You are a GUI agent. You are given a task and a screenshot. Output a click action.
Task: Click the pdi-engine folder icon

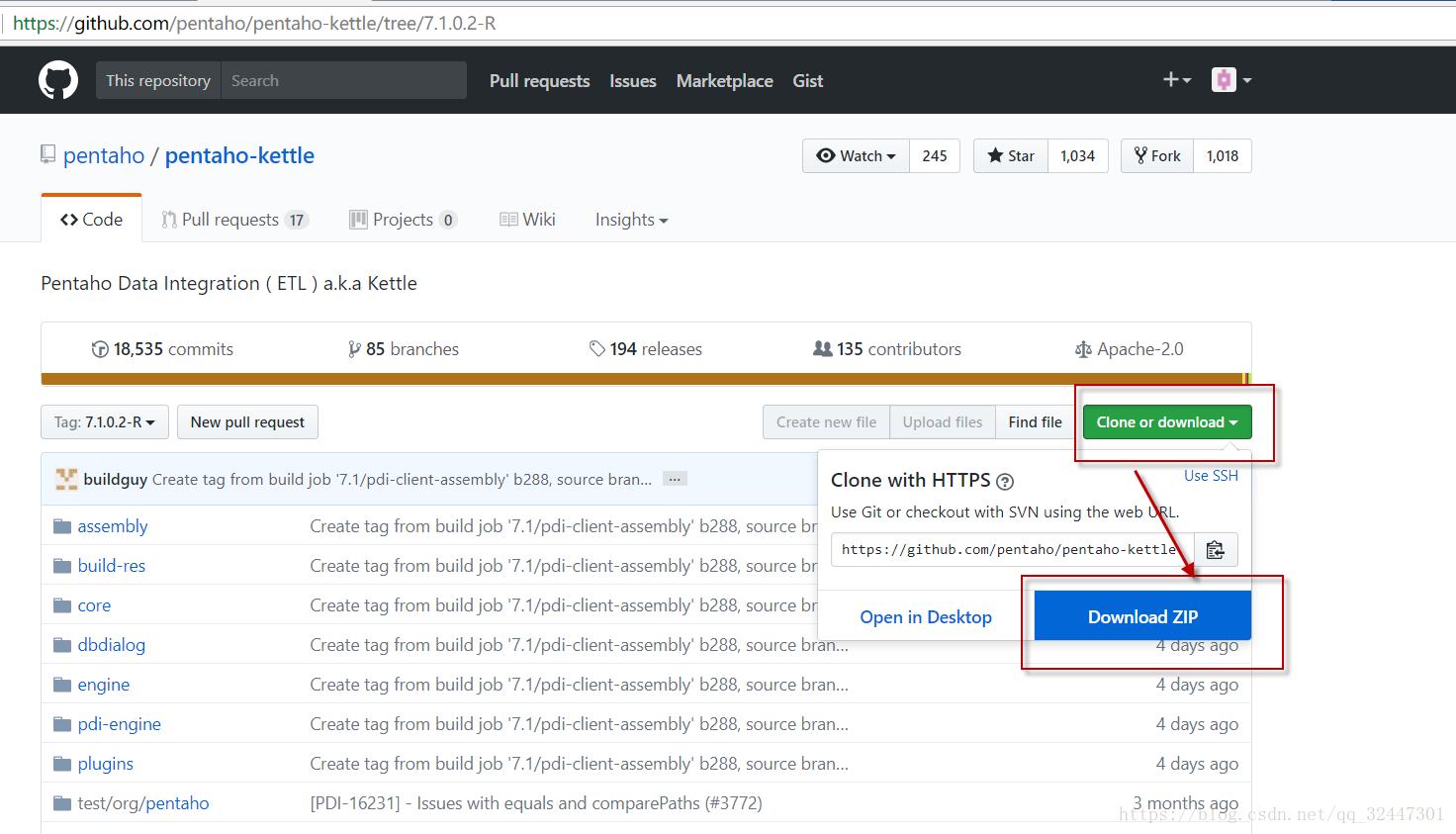coord(62,724)
